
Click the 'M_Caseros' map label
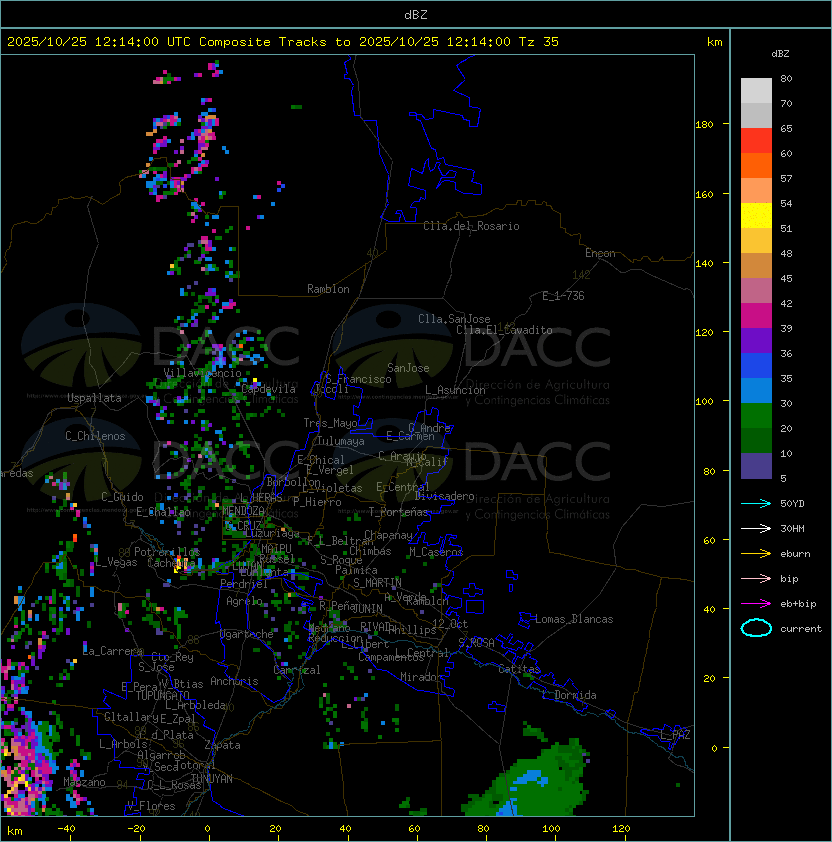(x=436, y=551)
